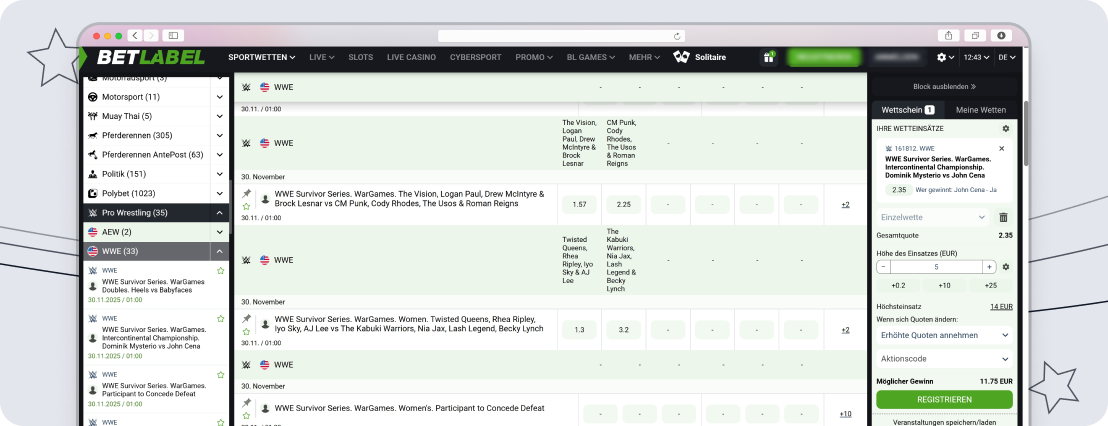Expand the Einzelwette bet type dropdown

933,217
